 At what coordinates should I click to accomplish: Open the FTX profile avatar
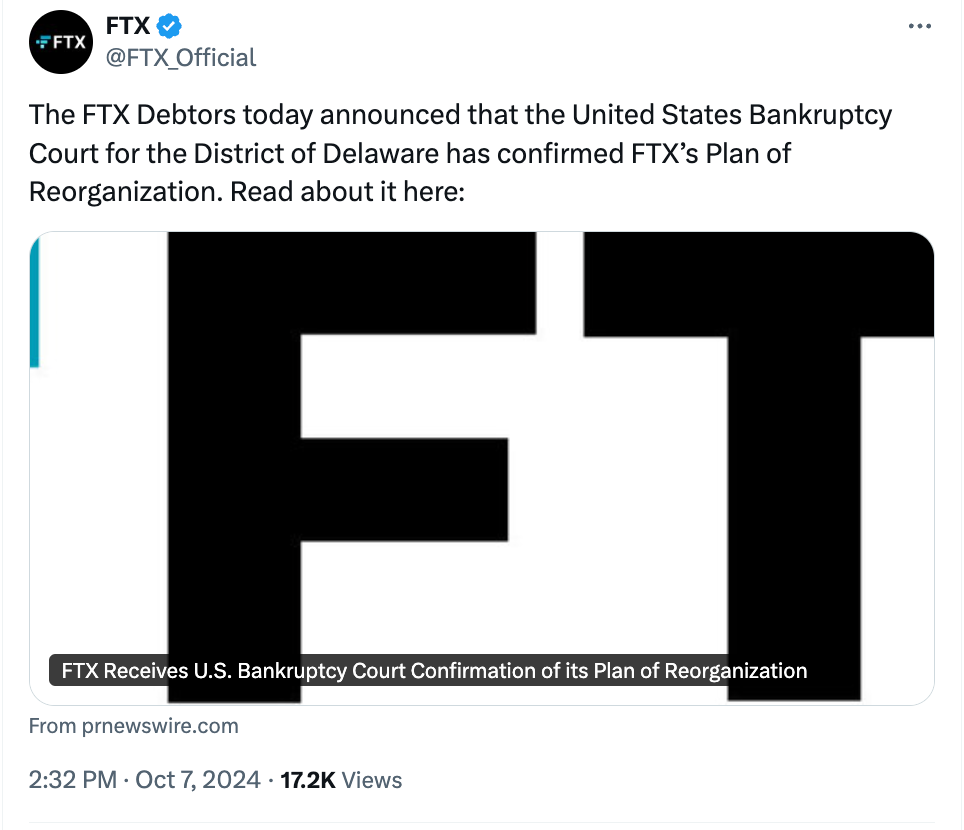tap(61, 42)
